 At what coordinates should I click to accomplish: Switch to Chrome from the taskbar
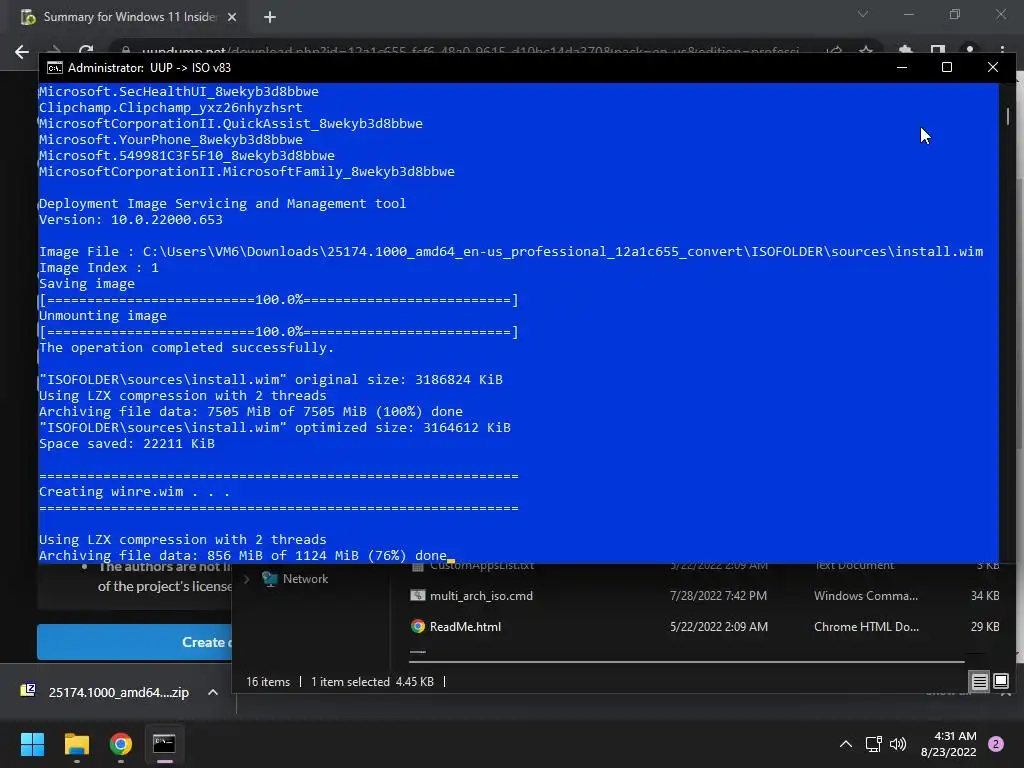[120, 744]
